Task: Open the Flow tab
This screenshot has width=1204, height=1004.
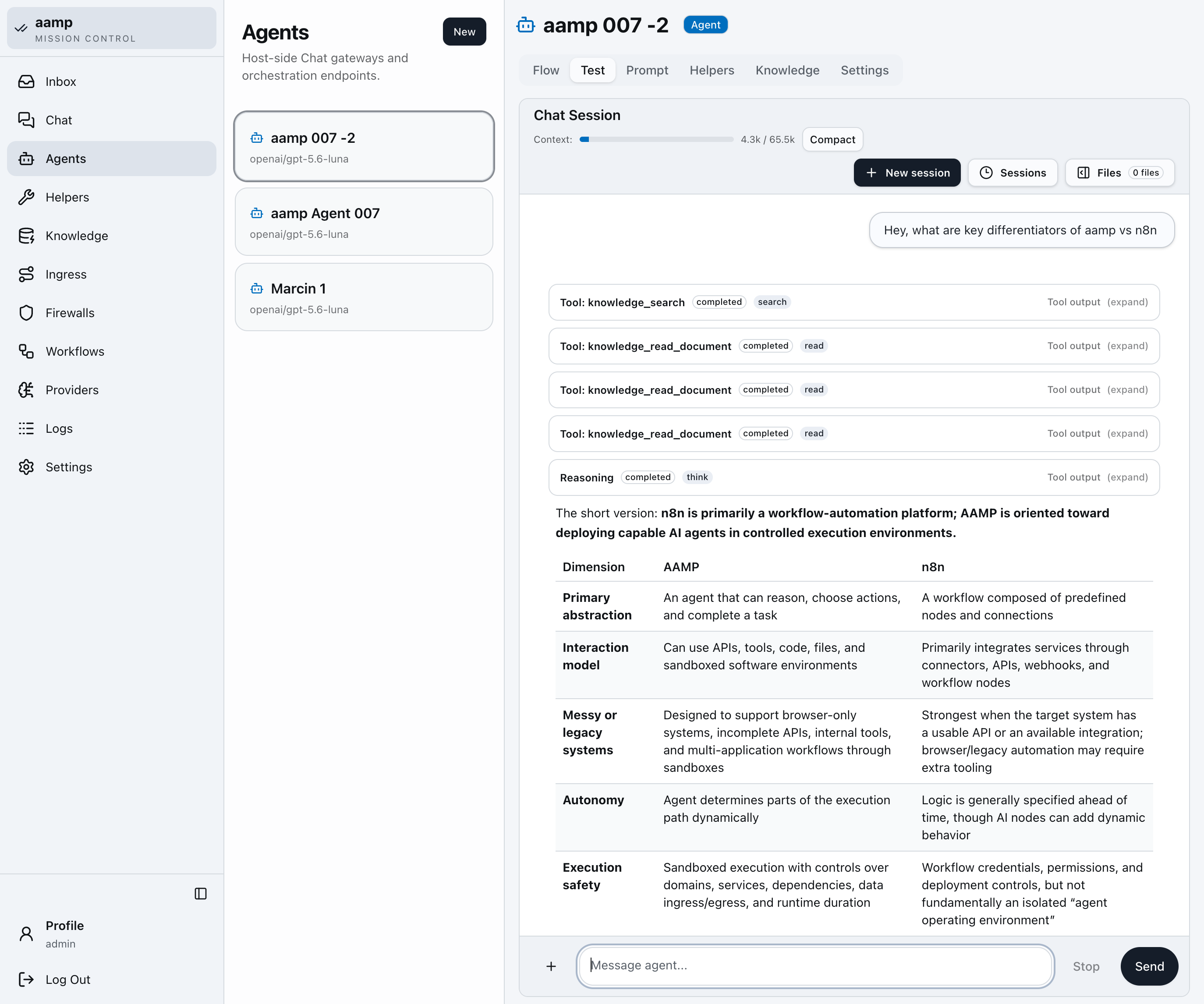Action: [x=546, y=70]
